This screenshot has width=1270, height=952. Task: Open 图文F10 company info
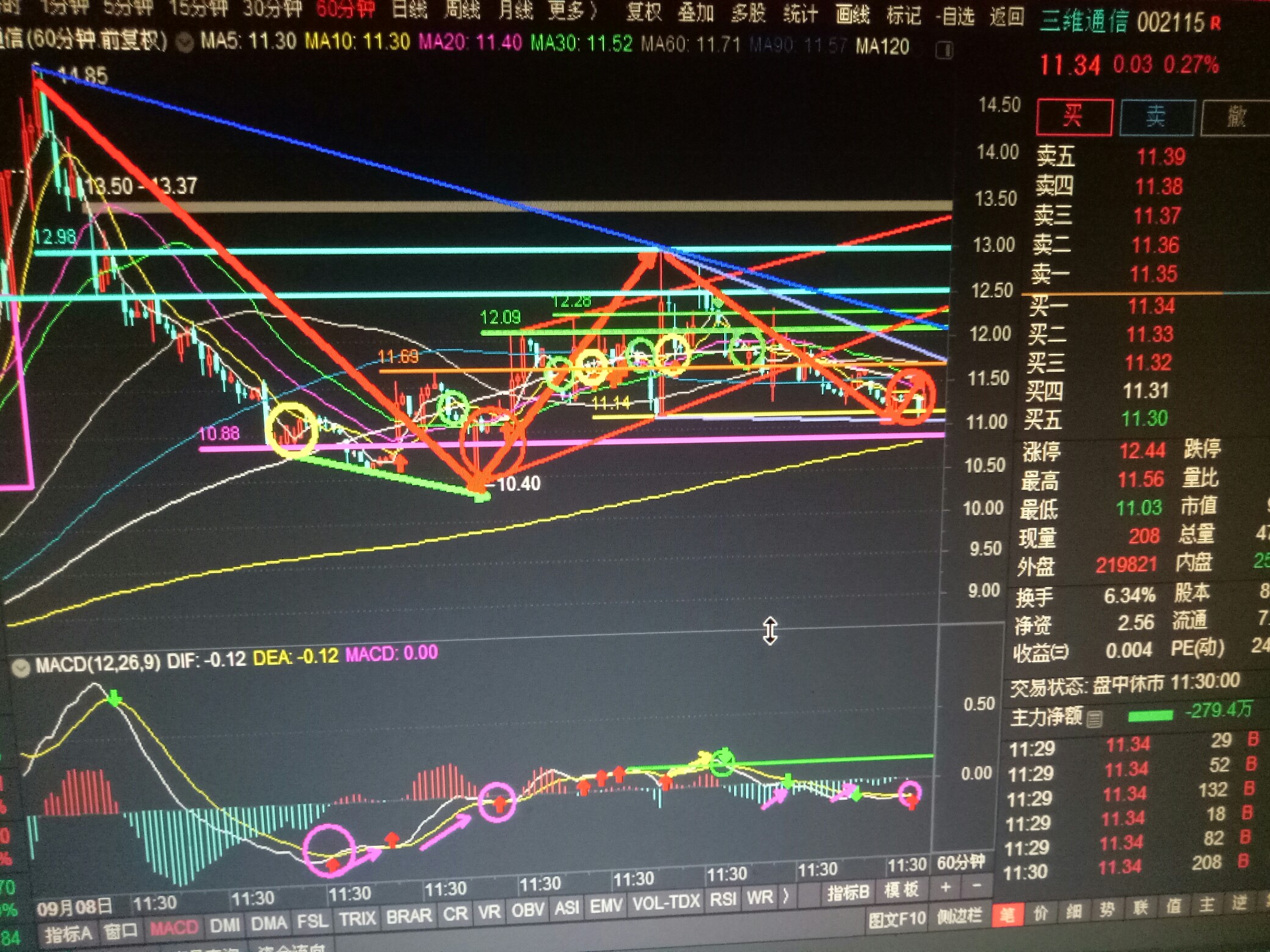897,918
